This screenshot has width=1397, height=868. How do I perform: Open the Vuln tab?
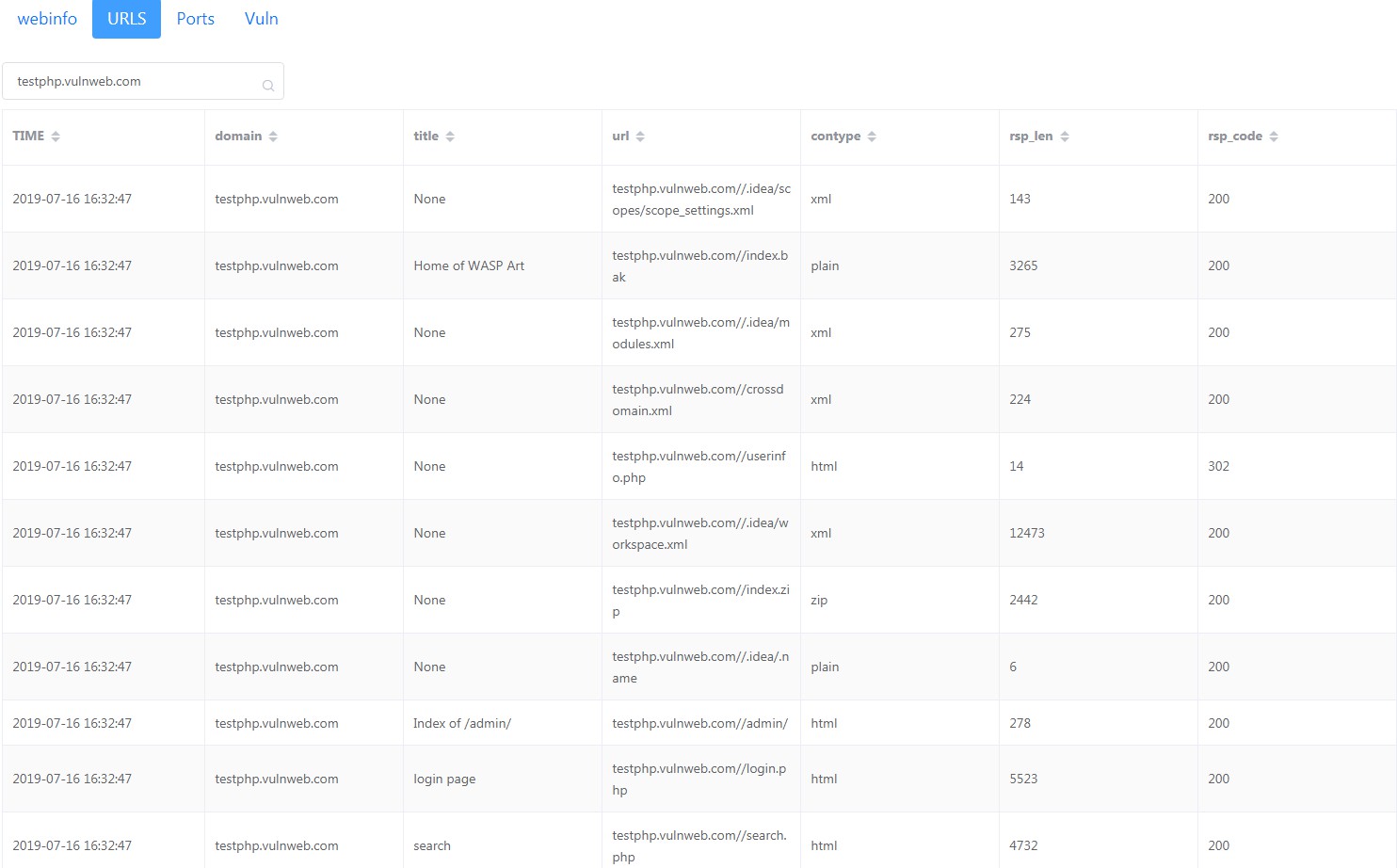tap(262, 19)
